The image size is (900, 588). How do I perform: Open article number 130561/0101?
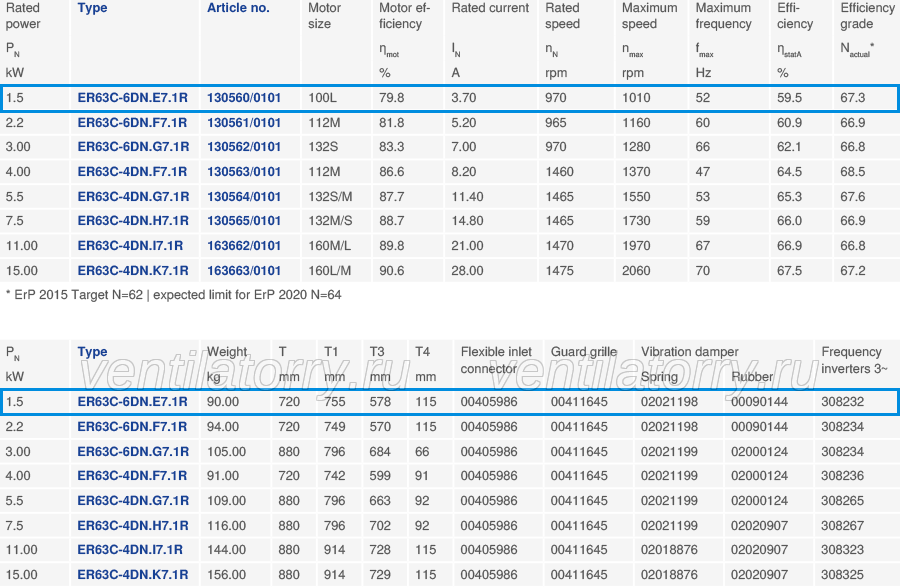(244, 122)
